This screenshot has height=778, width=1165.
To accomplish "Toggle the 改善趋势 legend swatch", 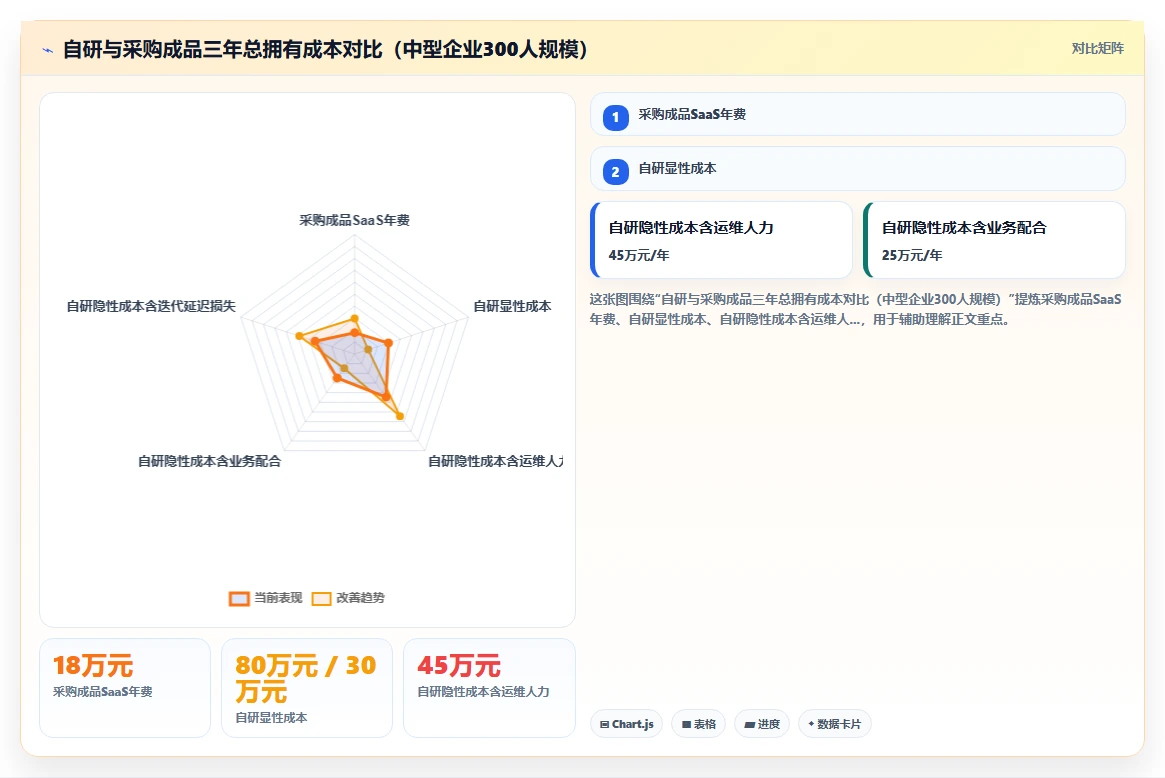I will [x=322, y=598].
